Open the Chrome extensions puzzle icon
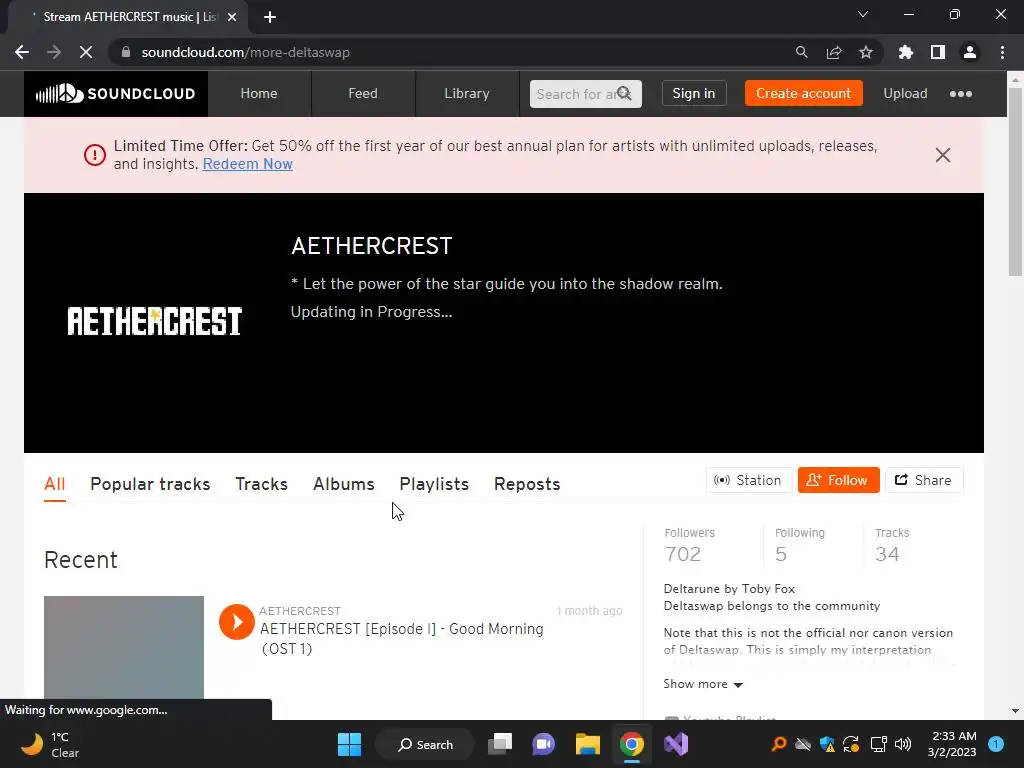 click(x=906, y=52)
